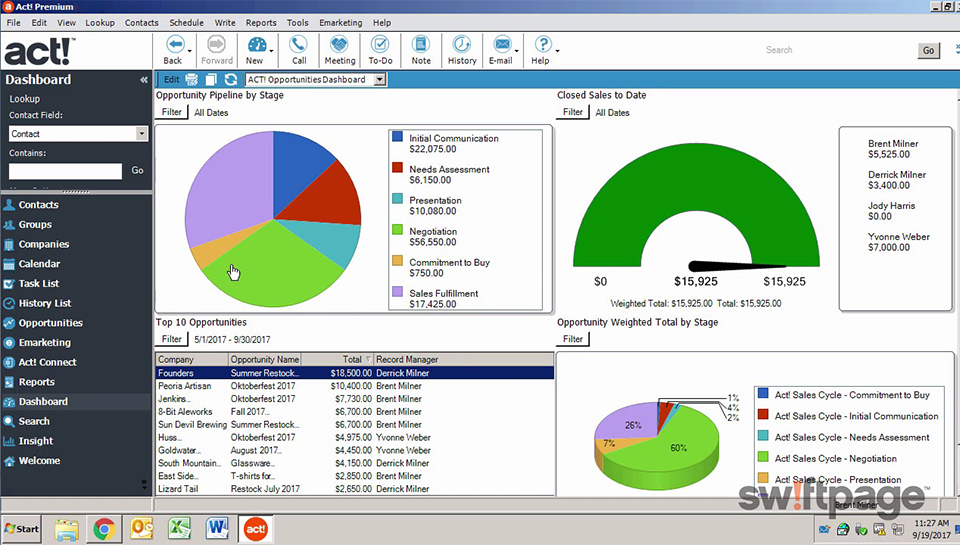
Task: Select the Peoria Artisan opportunity row
Action: (355, 386)
